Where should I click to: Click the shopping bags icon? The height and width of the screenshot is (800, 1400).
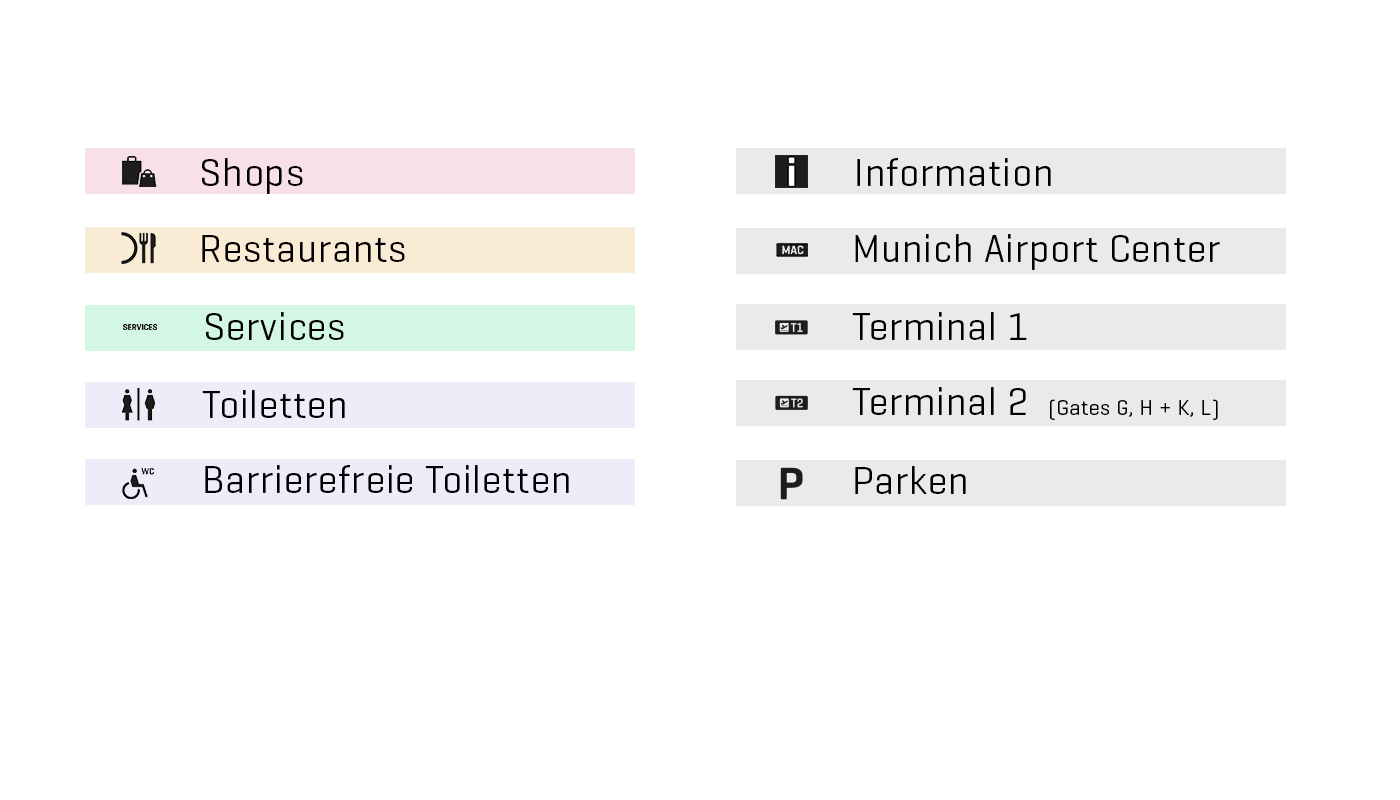point(139,172)
